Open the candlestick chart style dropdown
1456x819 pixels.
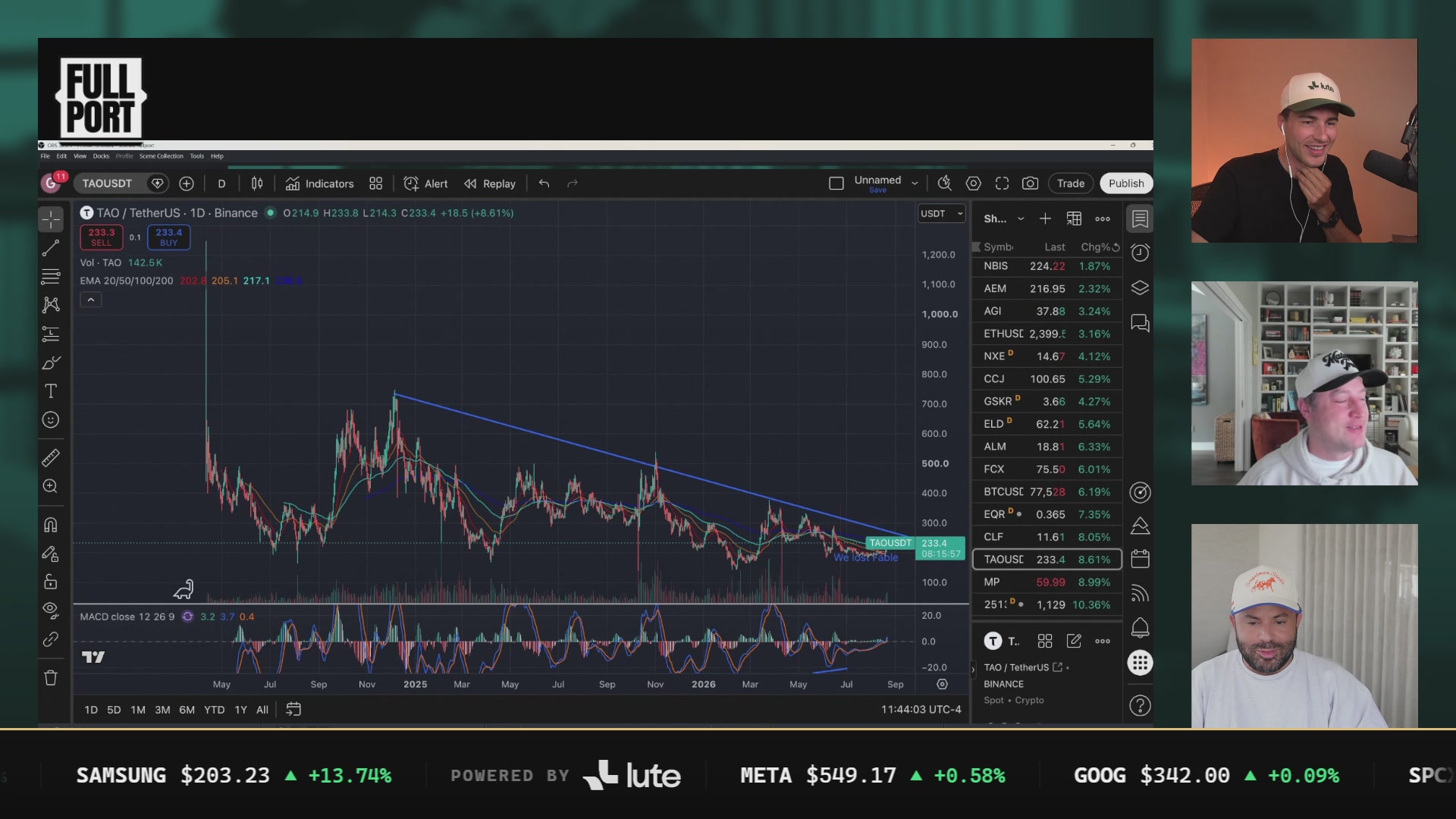click(x=257, y=184)
